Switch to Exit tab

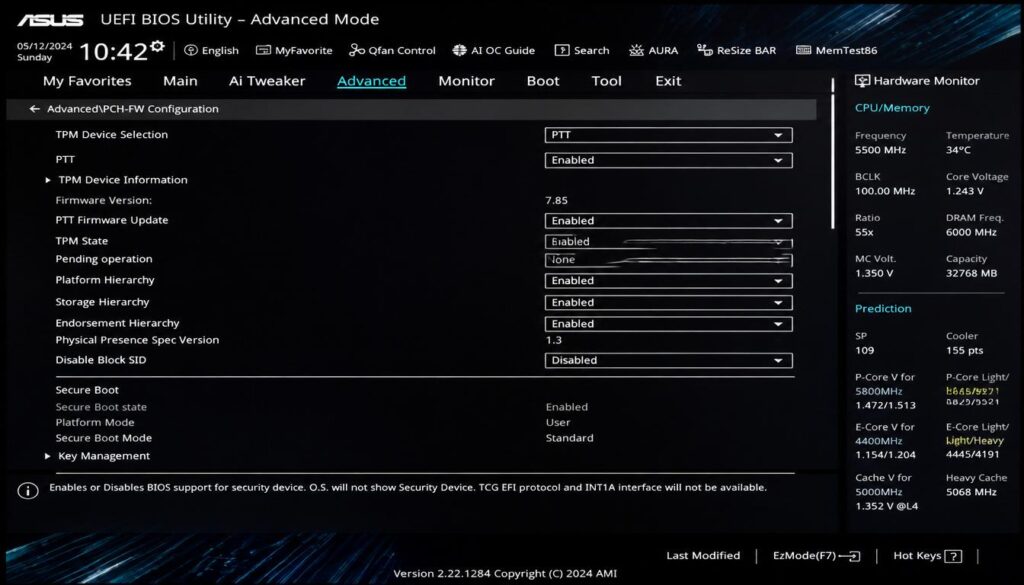click(668, 81)
